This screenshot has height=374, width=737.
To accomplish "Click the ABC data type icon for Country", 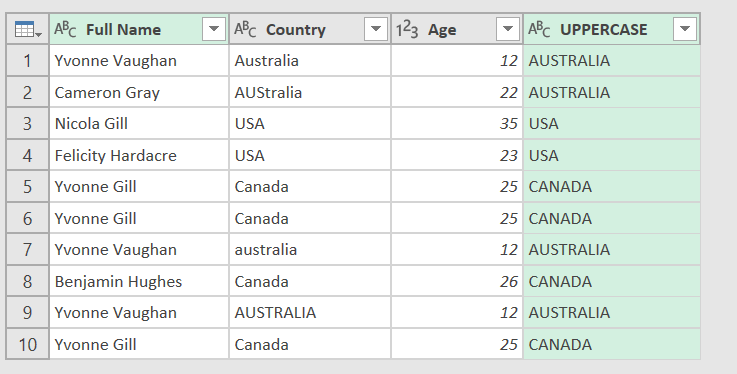I will pyautogui.click(x=245, y=30).
